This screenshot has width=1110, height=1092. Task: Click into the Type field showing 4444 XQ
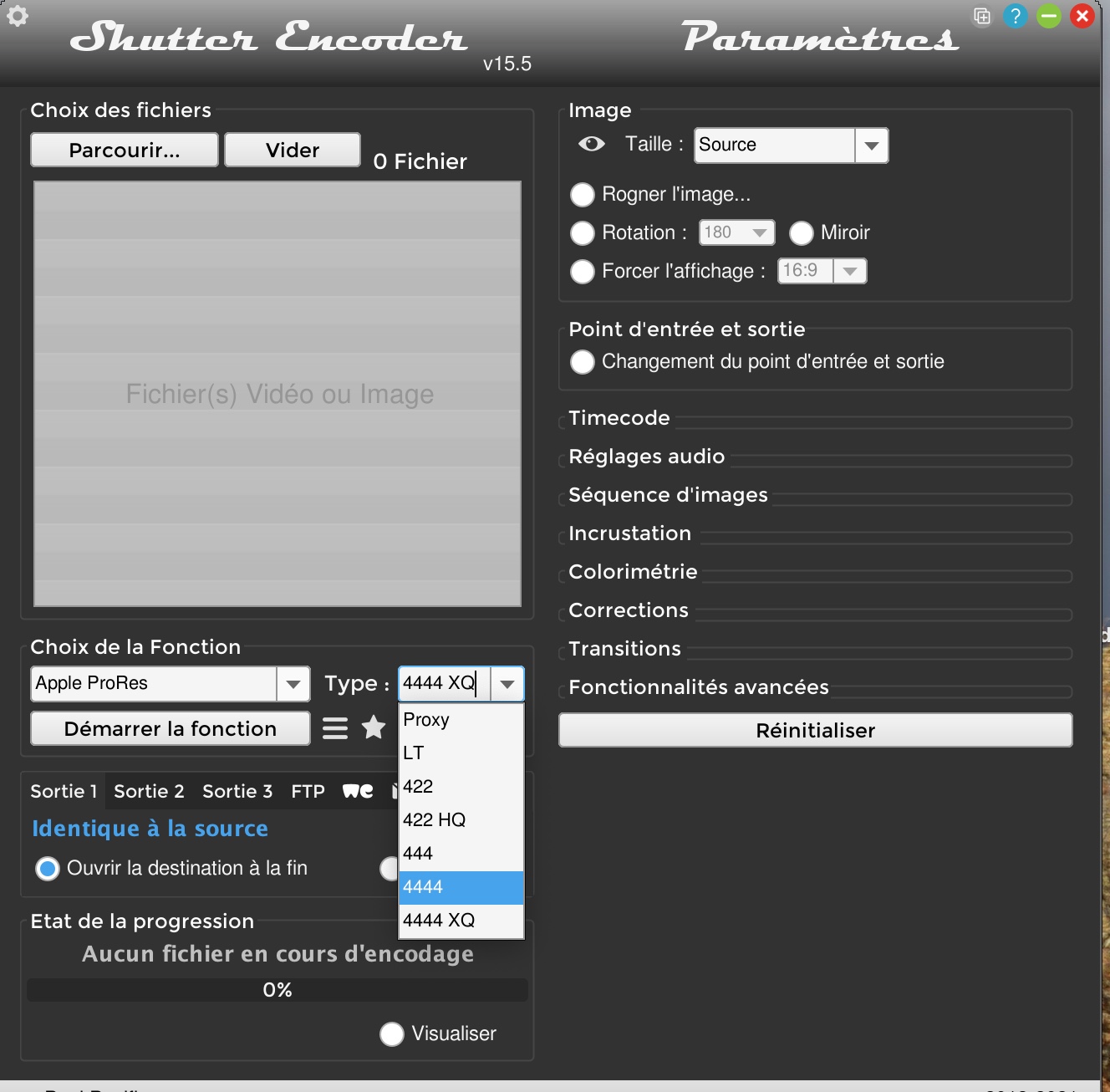pyautogui.click(x=445, y=684)
